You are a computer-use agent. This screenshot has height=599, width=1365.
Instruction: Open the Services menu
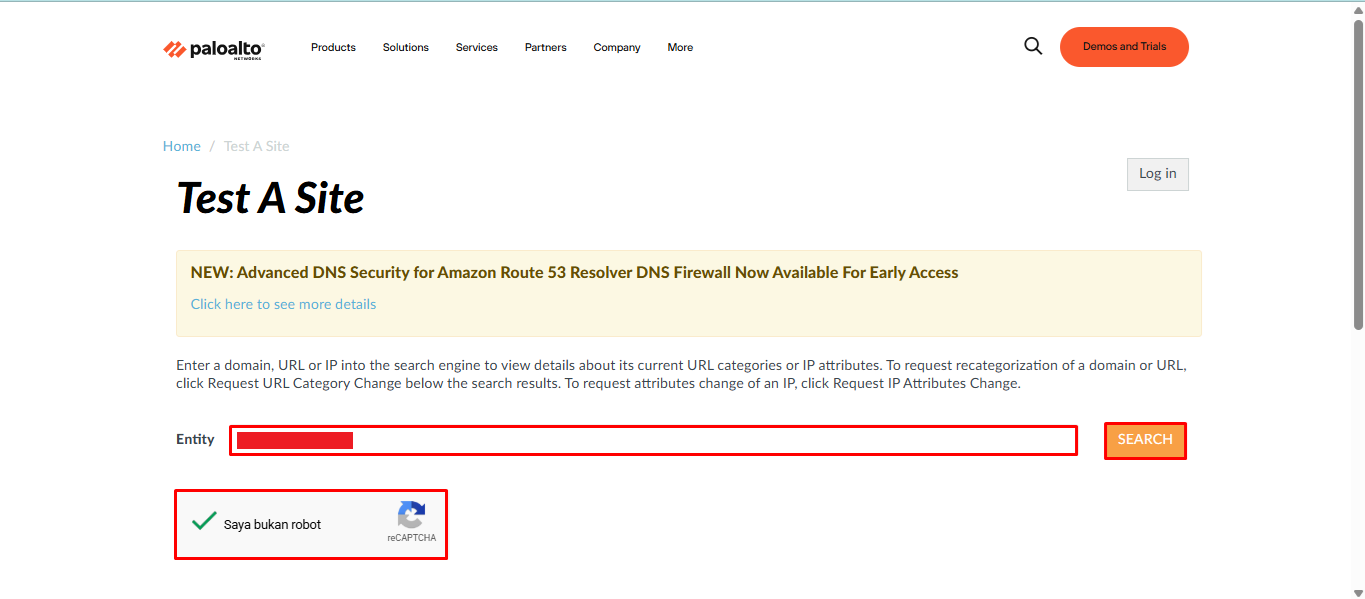click(477, 47)
